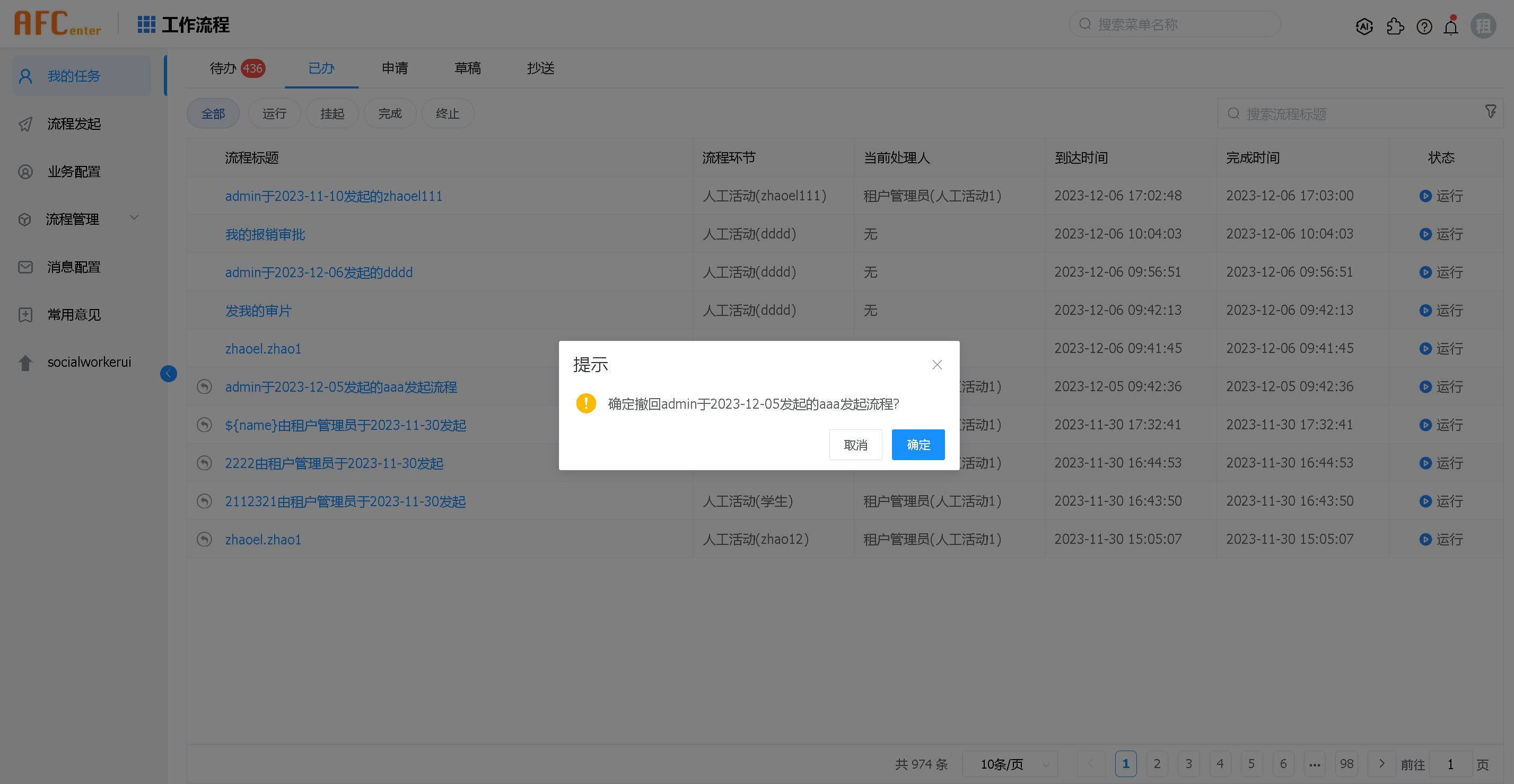
Task: Click the filter funnel icon
Action: click(x=1491, y=111)
